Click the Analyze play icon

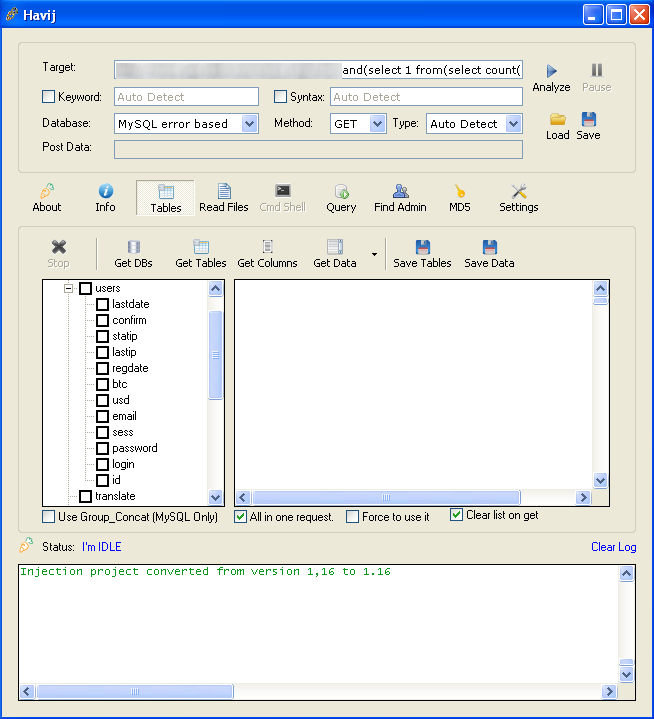click(551, 71)
